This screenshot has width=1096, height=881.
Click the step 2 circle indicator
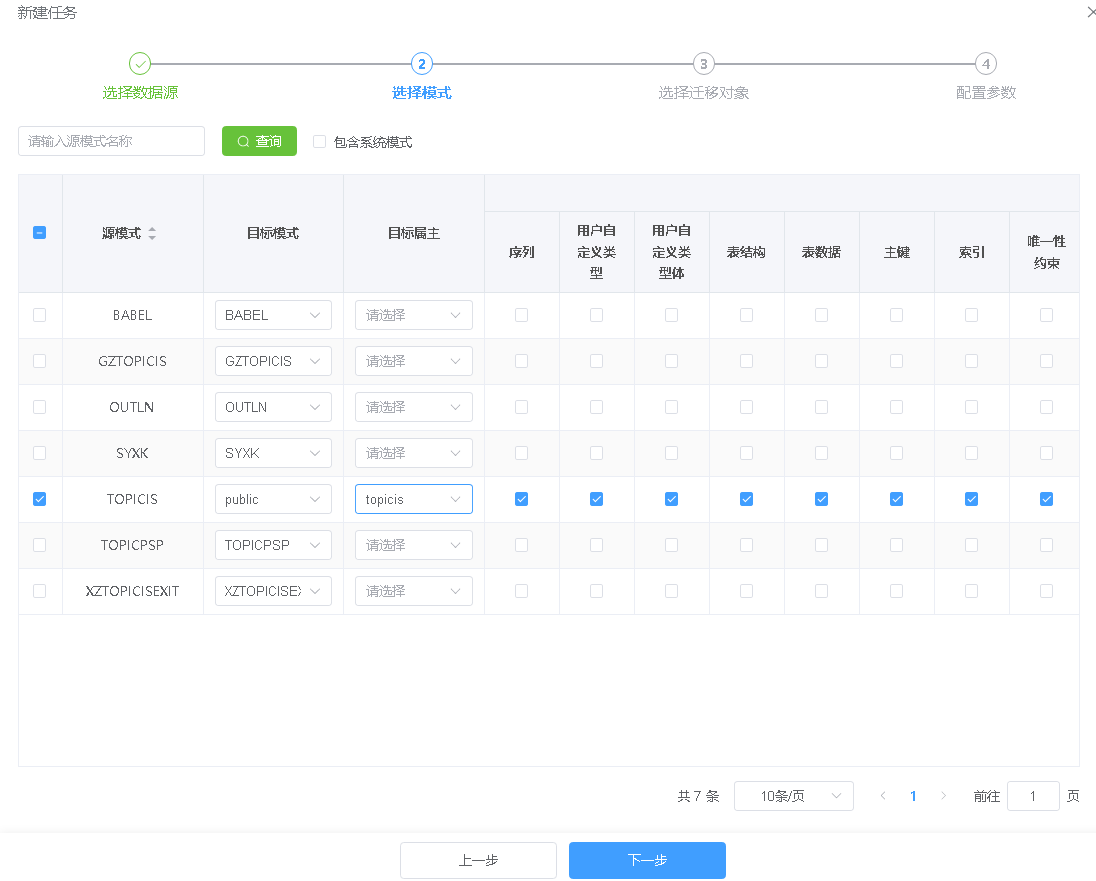422,64
